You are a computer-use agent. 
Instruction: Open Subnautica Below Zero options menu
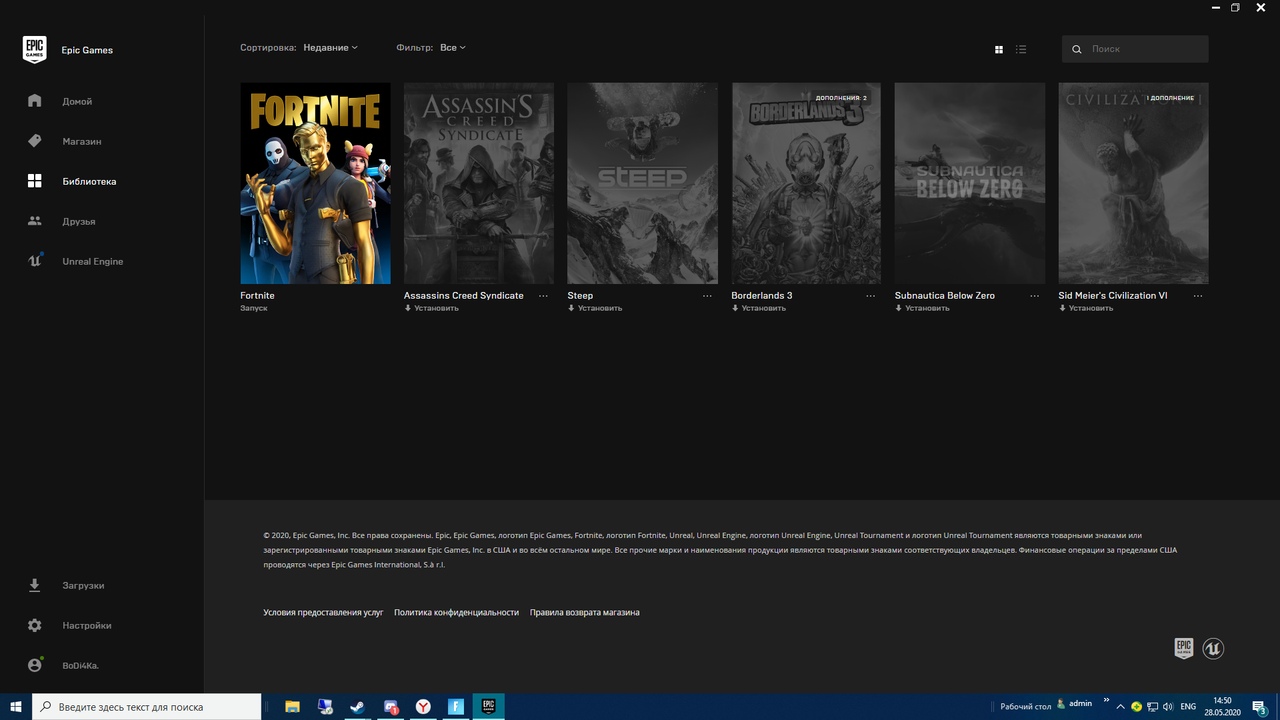1035,296
